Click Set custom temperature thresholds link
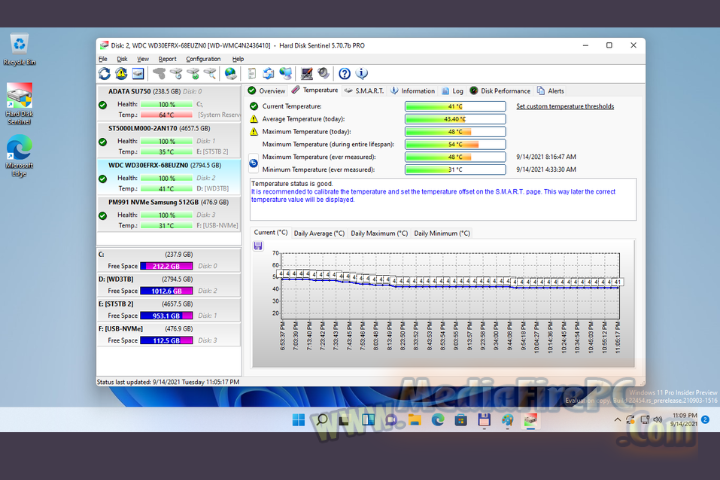Viewport: 720px width, 480px height. coord(565,106)
